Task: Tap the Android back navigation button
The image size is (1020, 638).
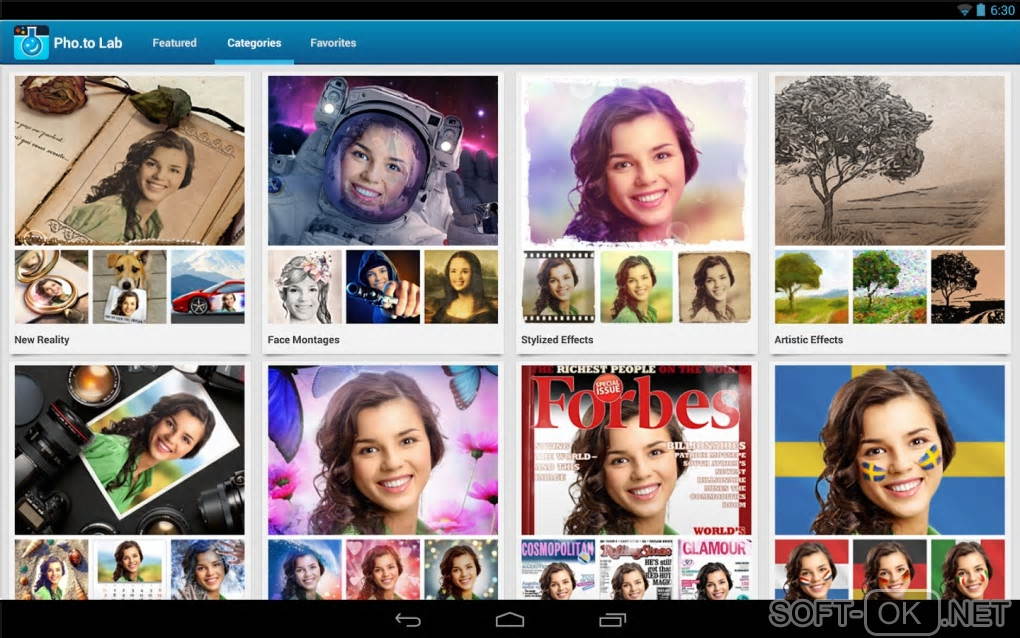Action: click(408, 620)
